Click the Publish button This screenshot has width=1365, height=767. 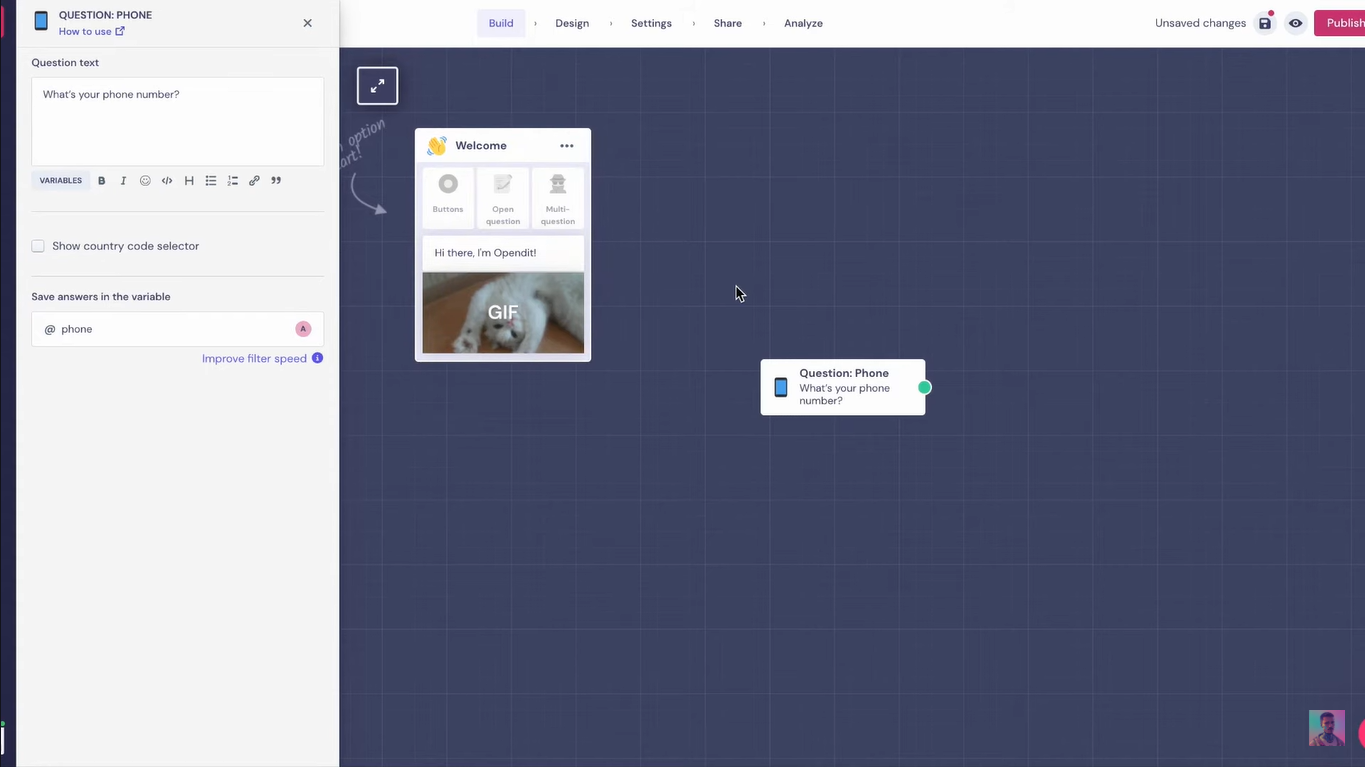click(1340, 23)
